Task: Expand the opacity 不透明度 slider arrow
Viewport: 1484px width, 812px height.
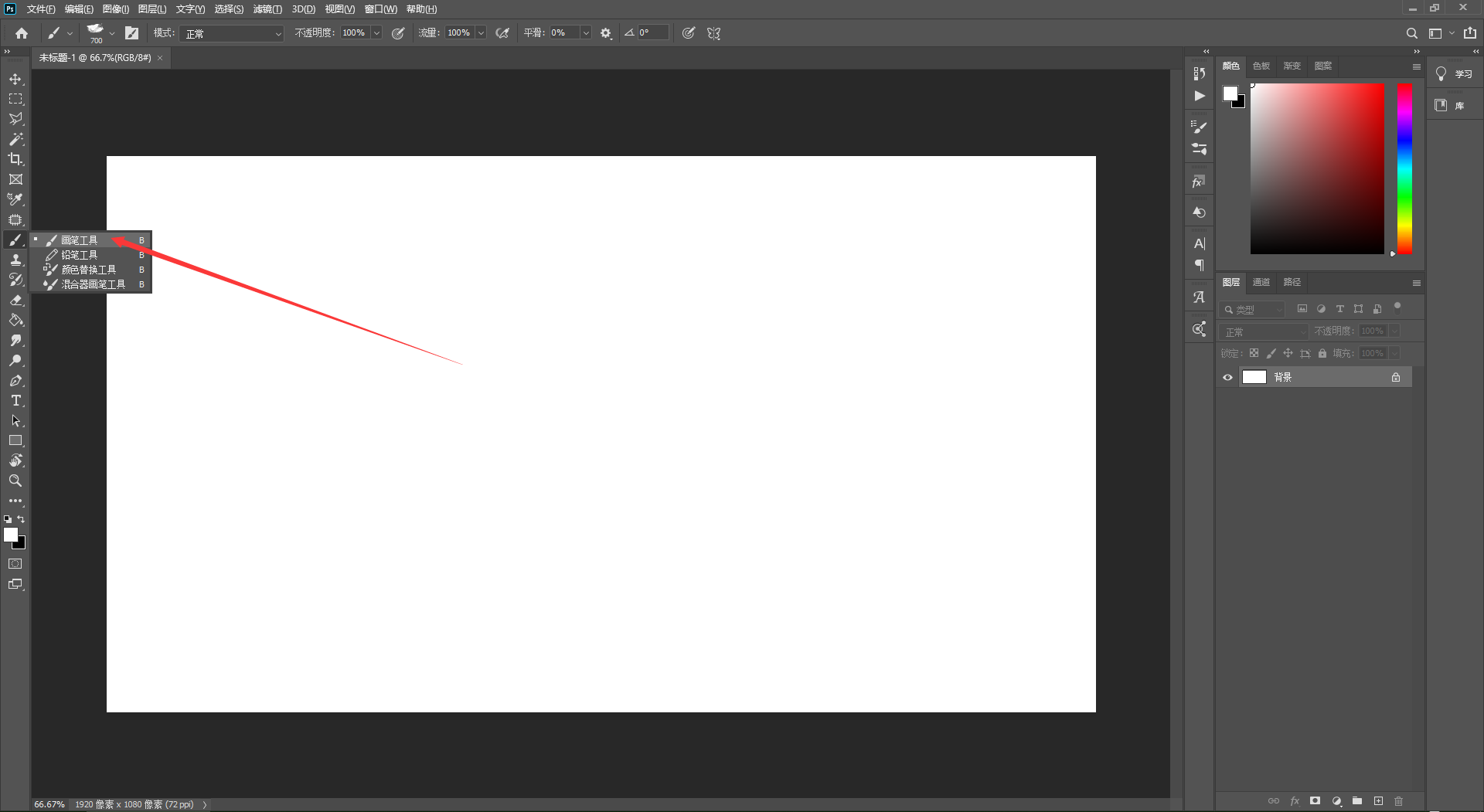Action: 376,33
